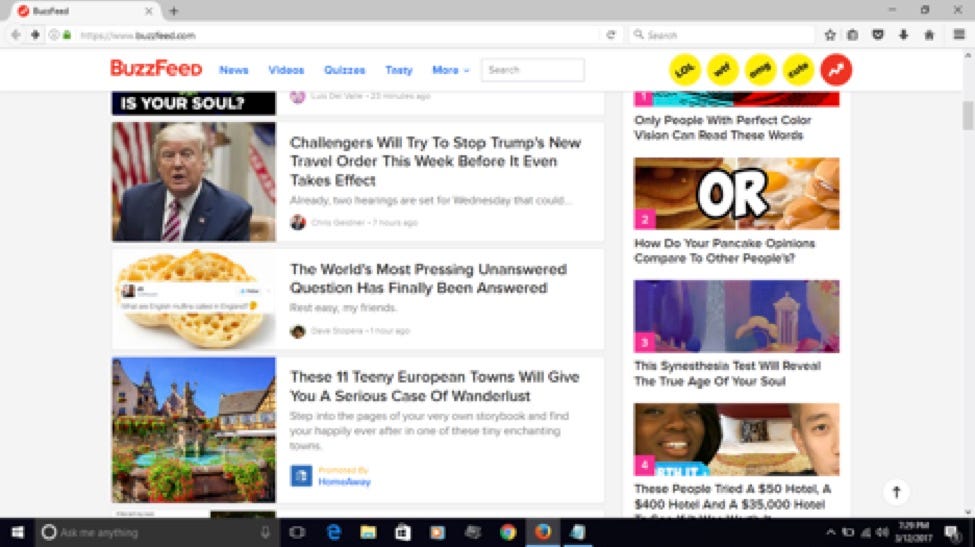Open the Videos section
Viewport: 975px width, 547px height.
pyautogui.click(x=286, y=70)
